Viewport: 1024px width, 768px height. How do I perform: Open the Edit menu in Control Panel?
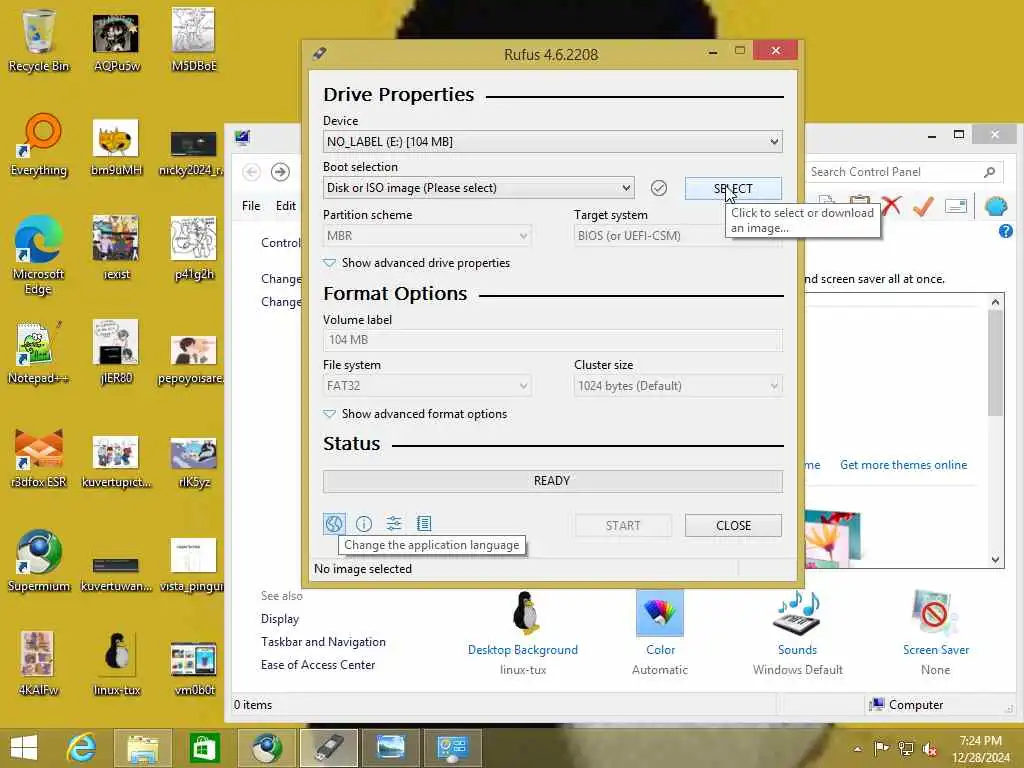coord(285,206)
